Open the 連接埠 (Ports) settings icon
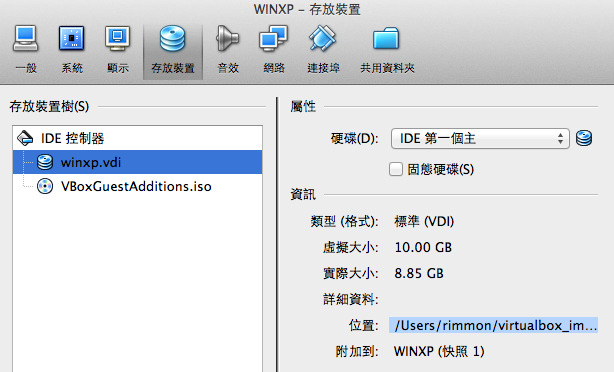Screen dimensions: 614x372 pos(323,38)
